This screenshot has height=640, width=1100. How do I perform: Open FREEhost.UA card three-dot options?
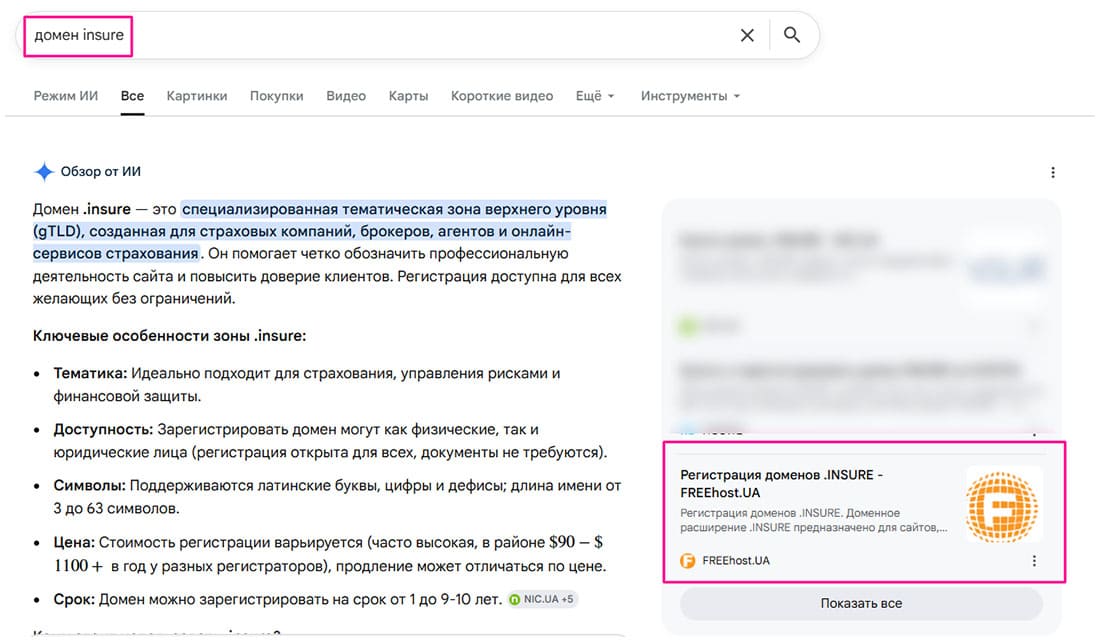1034,561
